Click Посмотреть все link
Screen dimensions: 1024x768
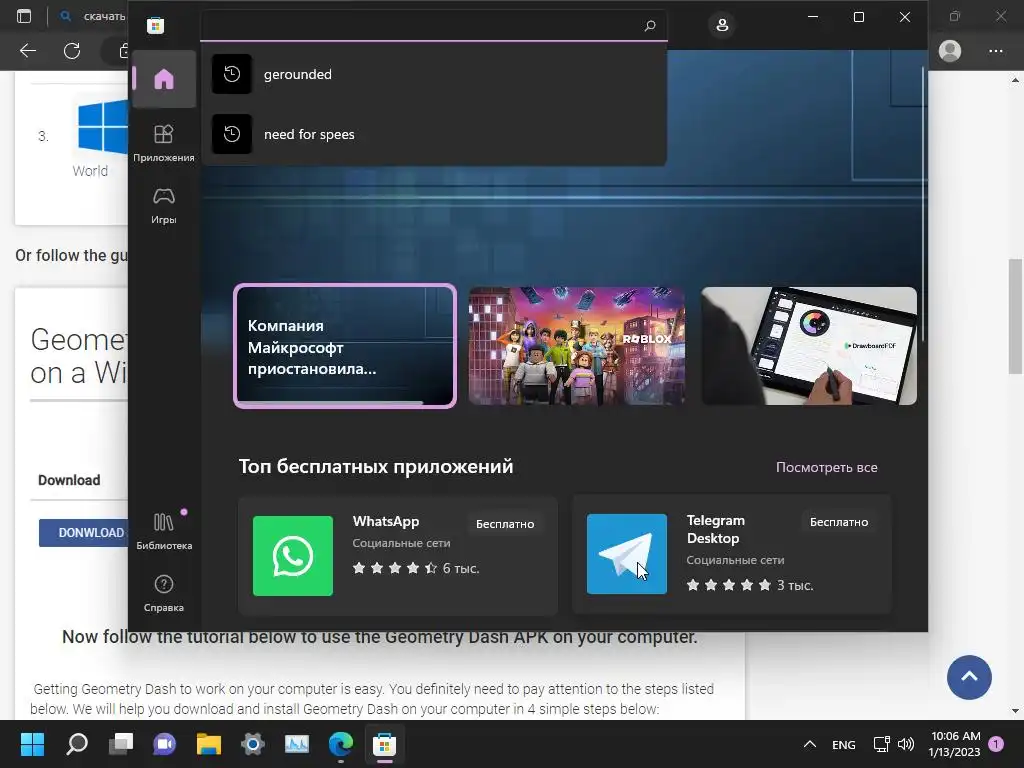pos(826,467)
